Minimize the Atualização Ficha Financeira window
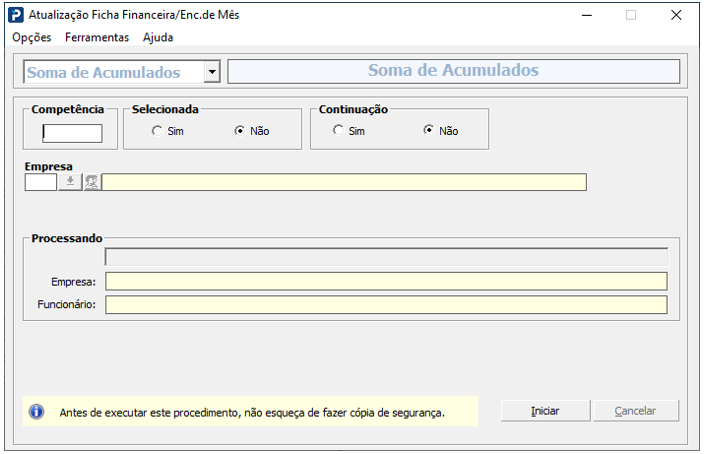Image resolution: width=704 pixels, height=454 pixels. (586, 15)
